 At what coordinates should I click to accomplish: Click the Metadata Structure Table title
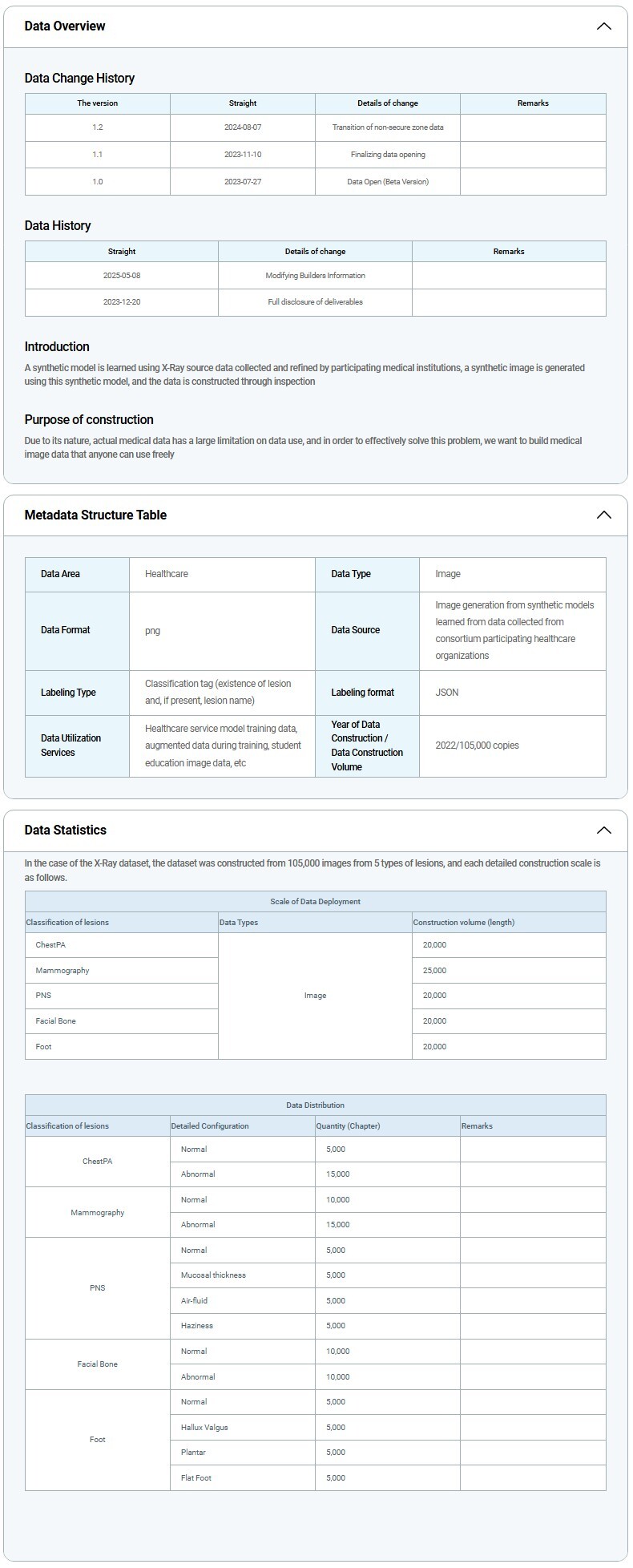[95, 515]
